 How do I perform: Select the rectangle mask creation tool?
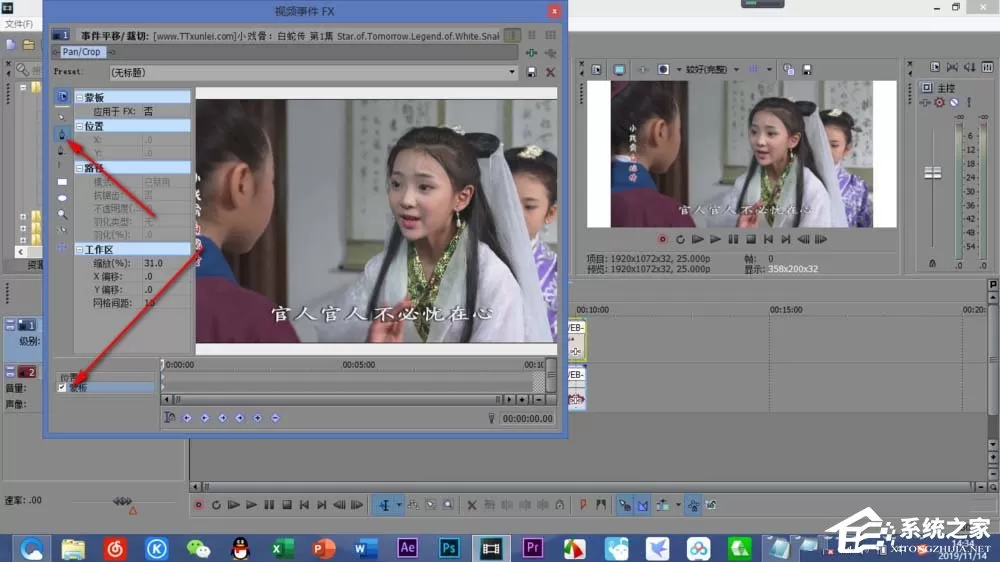coord(62,182)
